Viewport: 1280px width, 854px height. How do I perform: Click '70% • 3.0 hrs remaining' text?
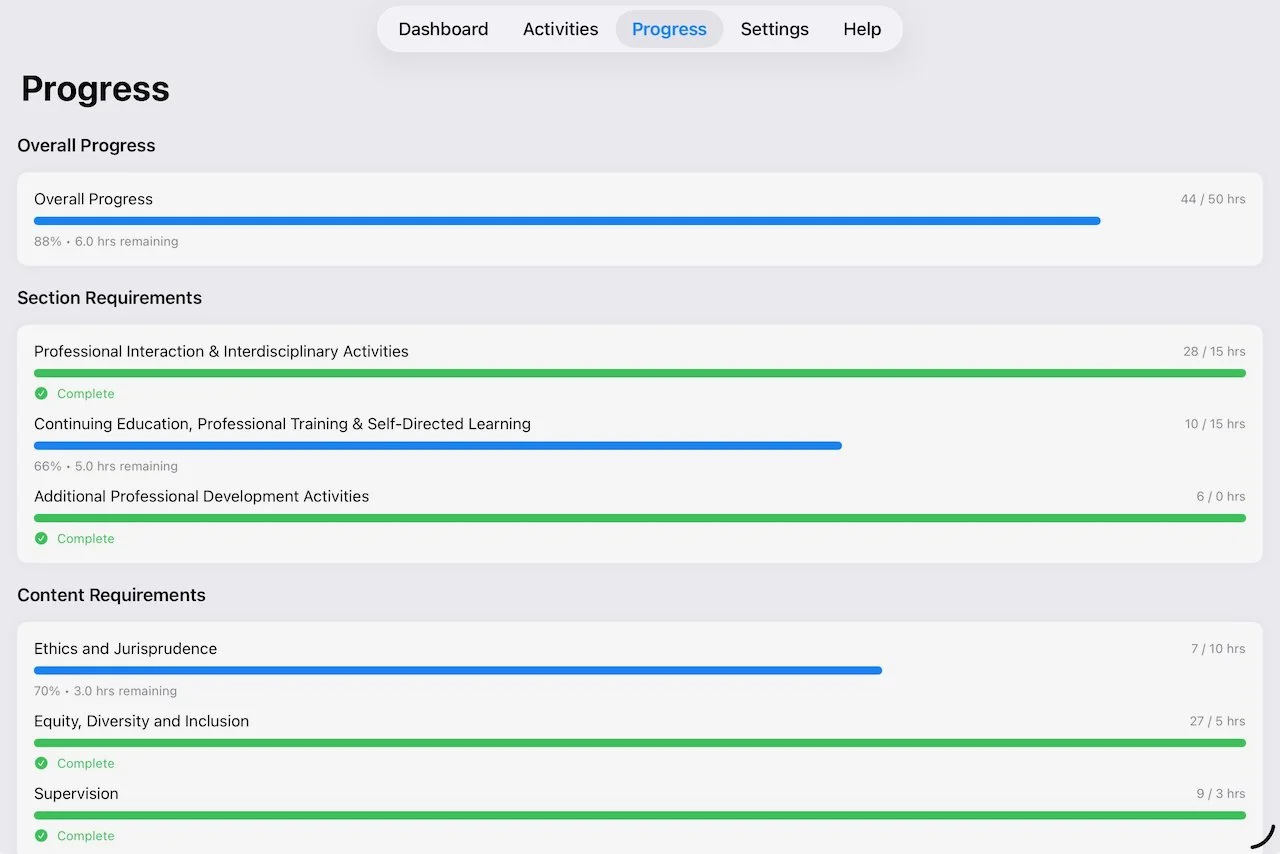(x=105, y=691)
